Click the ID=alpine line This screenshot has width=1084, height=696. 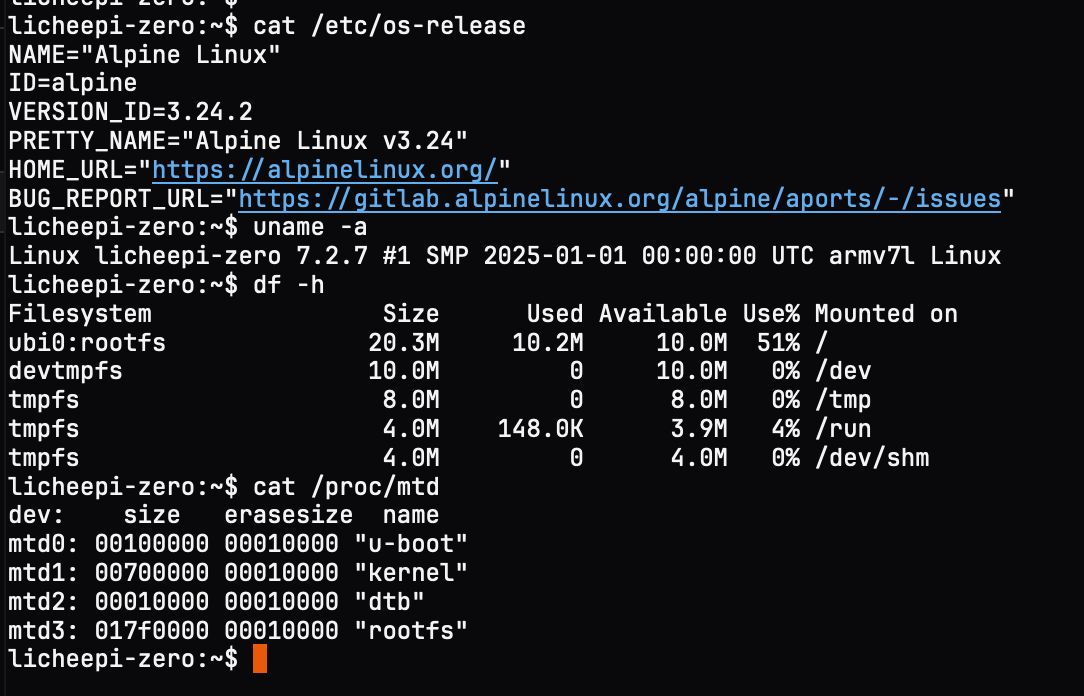coord(73,84)
